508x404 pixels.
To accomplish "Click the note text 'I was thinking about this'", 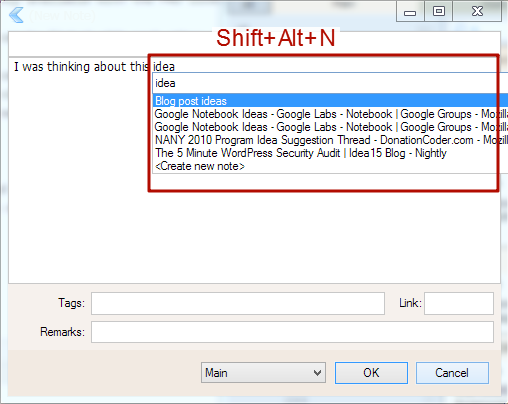I will 81,67.
